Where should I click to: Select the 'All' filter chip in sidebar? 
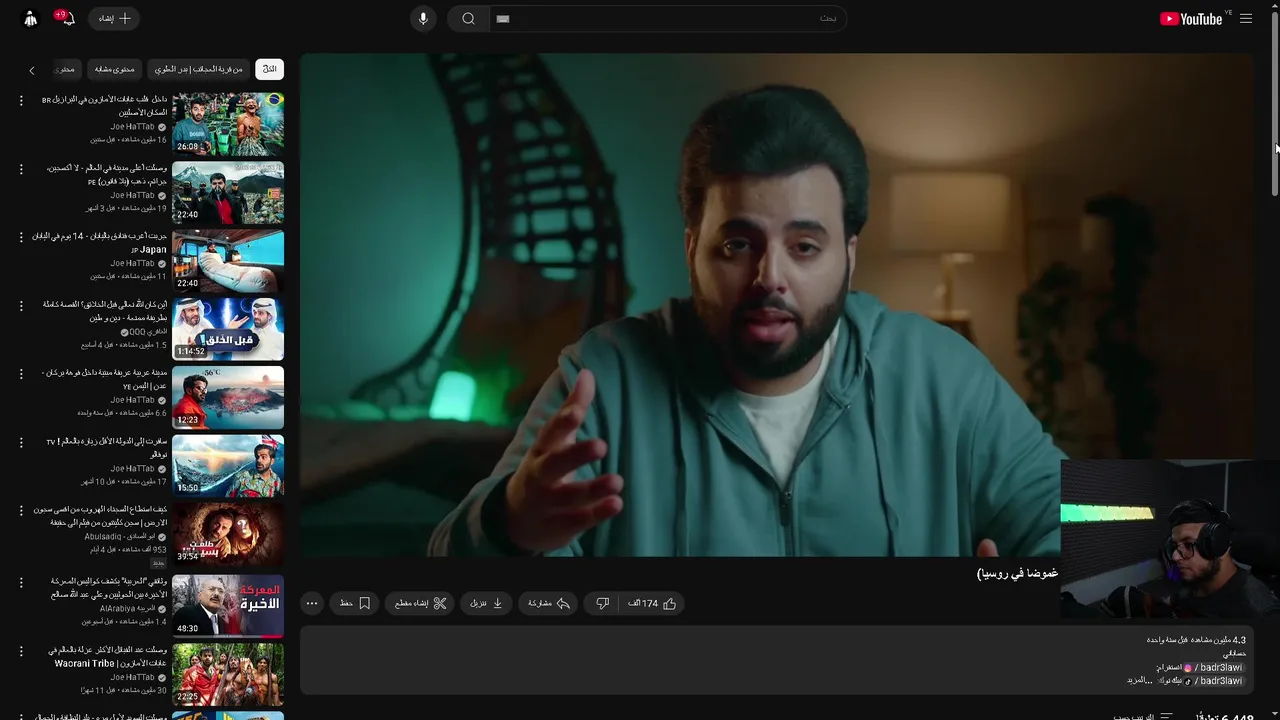269,69
